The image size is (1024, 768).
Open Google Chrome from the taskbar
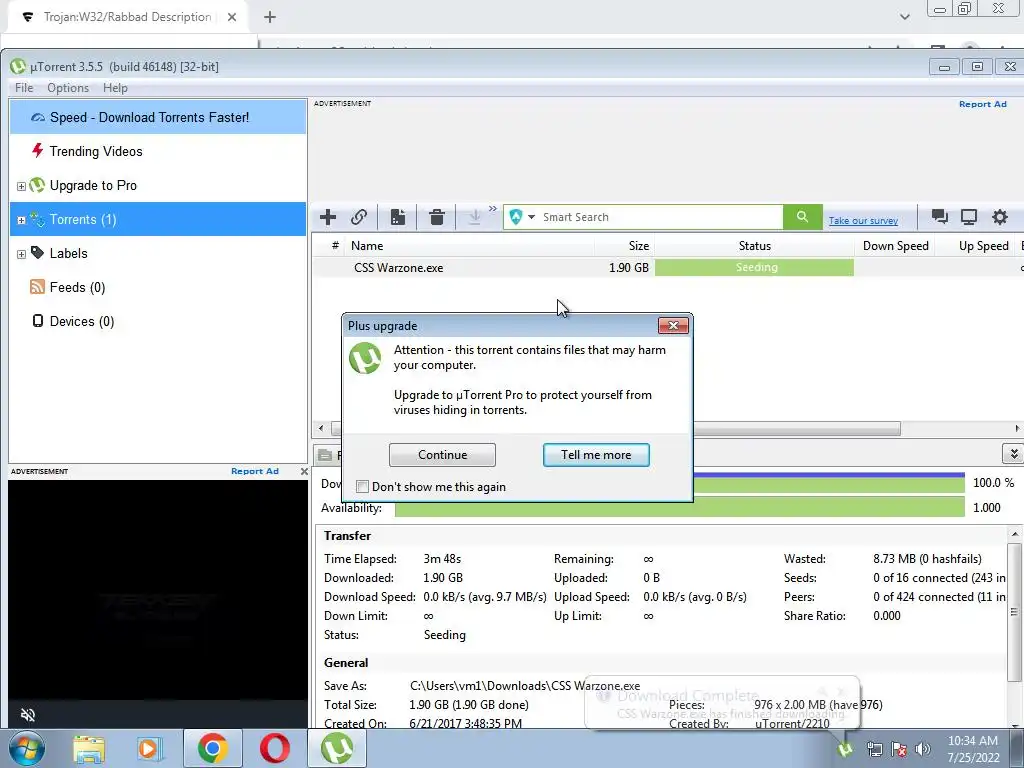click(x=212, y=748)
